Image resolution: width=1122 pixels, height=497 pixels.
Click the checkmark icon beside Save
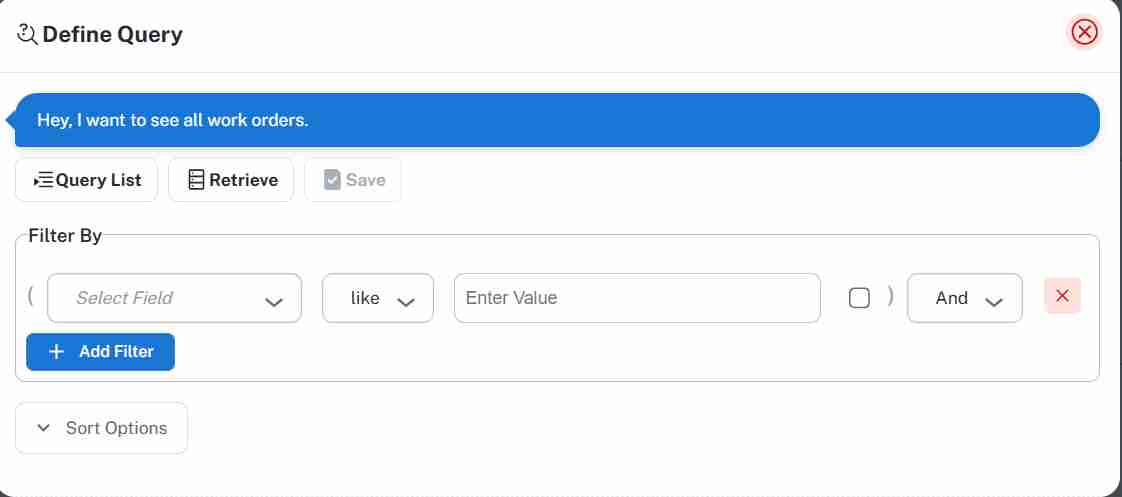(x=333, y=180)
